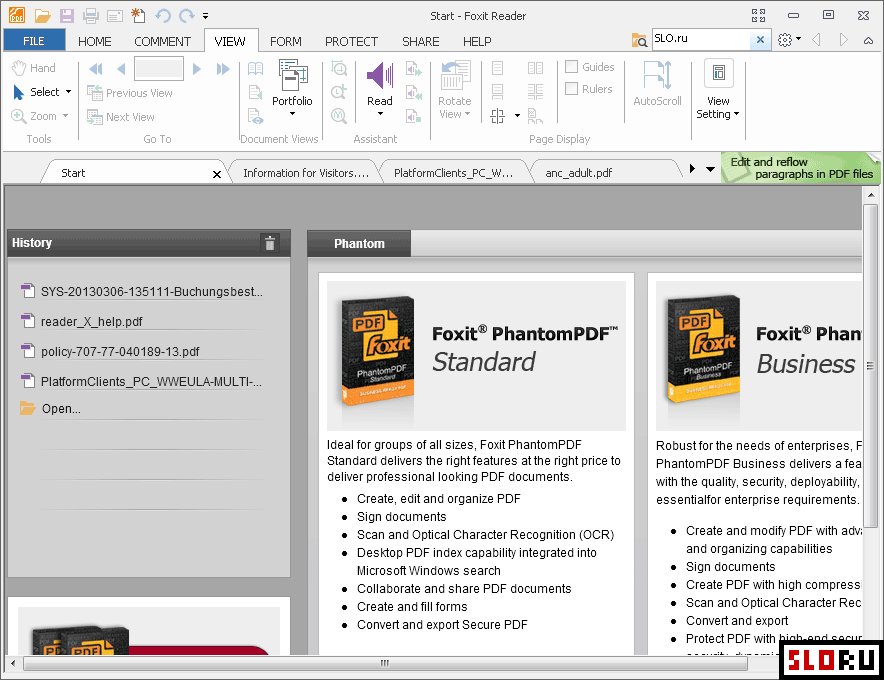Click the Edit and reflow paragraphs banner

(x=801, y=168)
